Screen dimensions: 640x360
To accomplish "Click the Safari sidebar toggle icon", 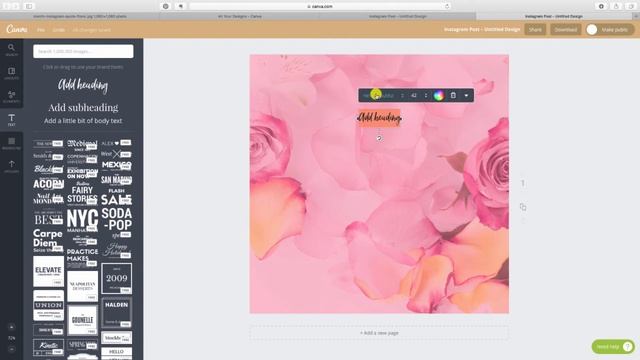I will [29, 6].
